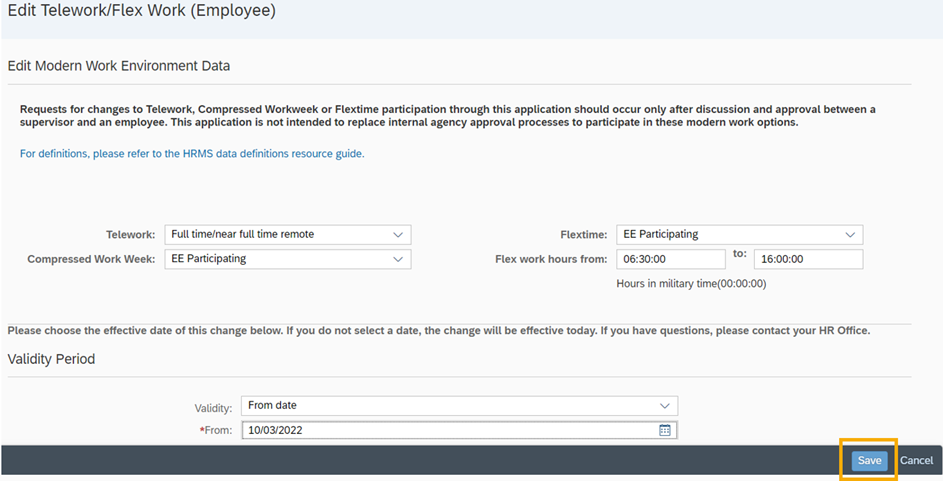
Task: Expand the Telework dropdown
Action: click(x=398, y=235)
